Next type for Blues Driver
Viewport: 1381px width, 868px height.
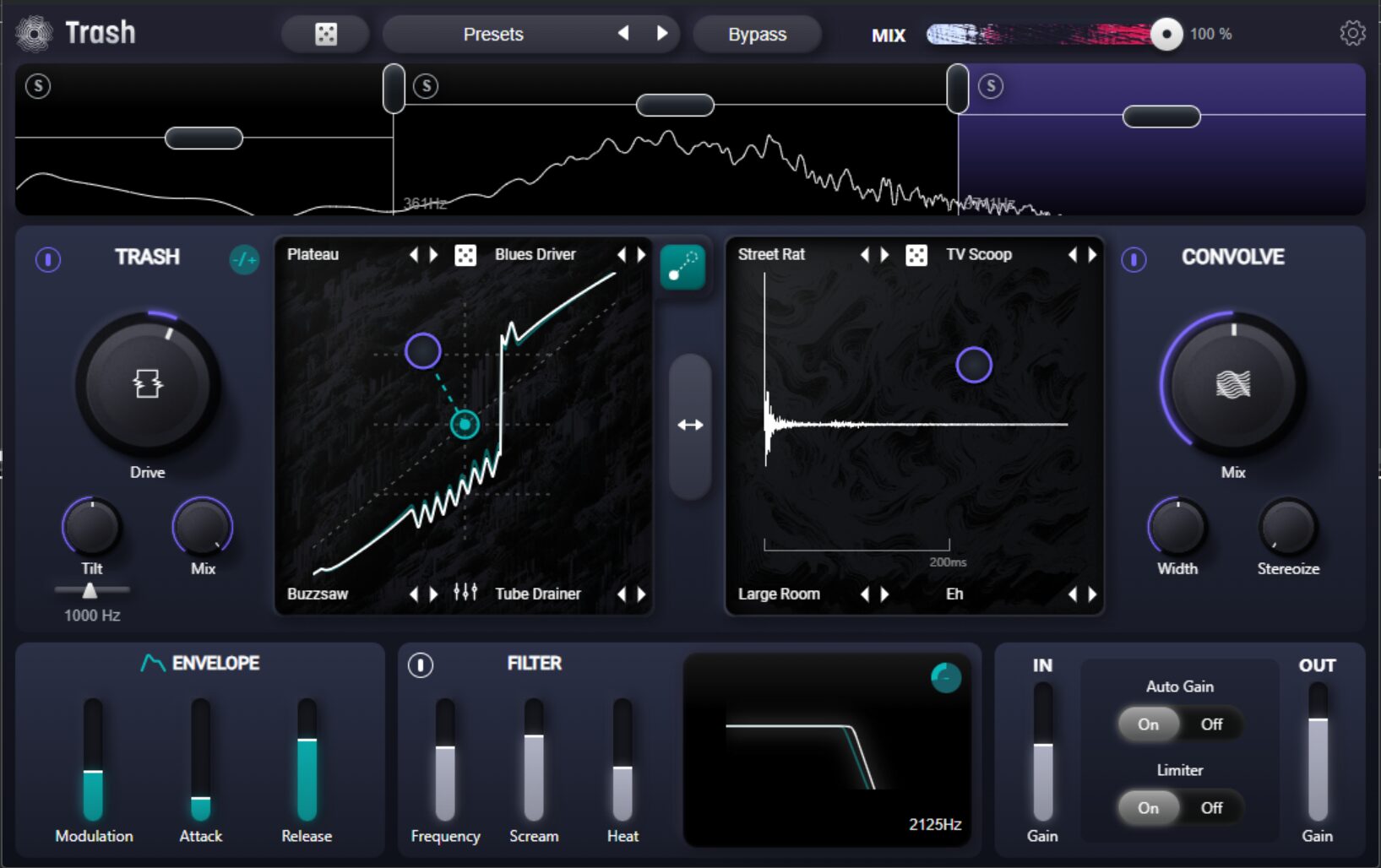[641, 254]
